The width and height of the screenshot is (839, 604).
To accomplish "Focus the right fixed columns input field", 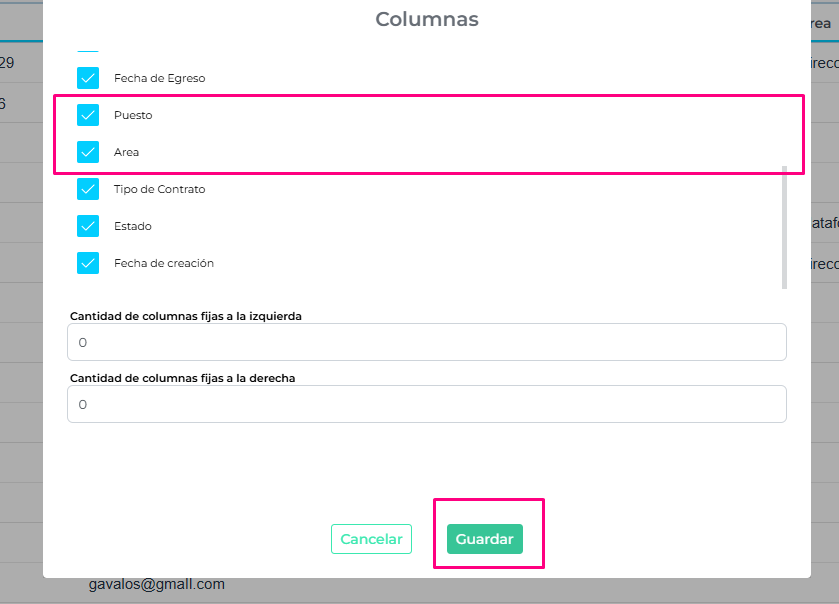I will (x=427, y=404).
